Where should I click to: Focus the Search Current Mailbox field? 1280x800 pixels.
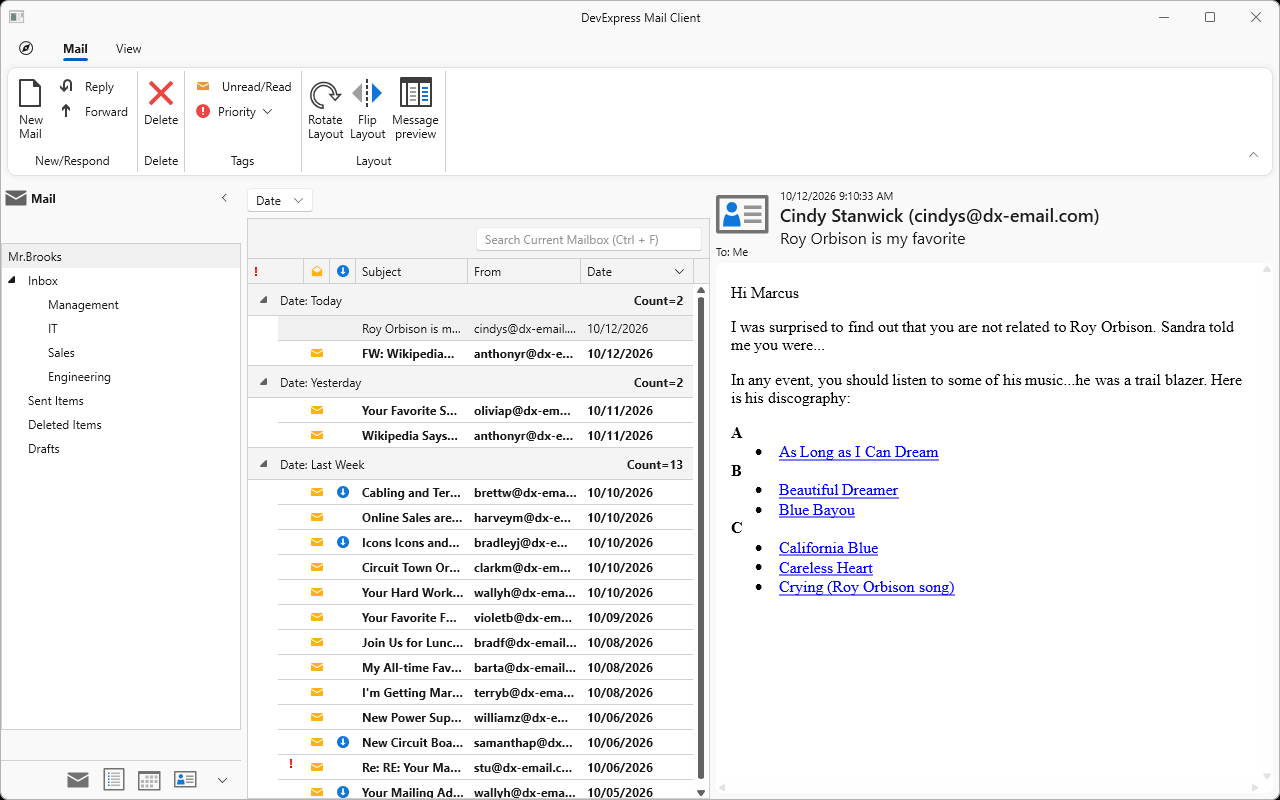point(589,239)
